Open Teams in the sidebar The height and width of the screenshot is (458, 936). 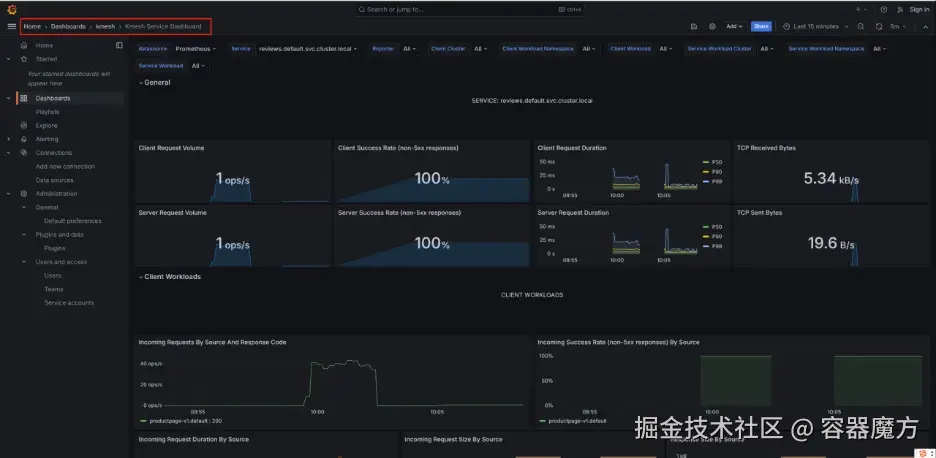[x=53, y=289]
